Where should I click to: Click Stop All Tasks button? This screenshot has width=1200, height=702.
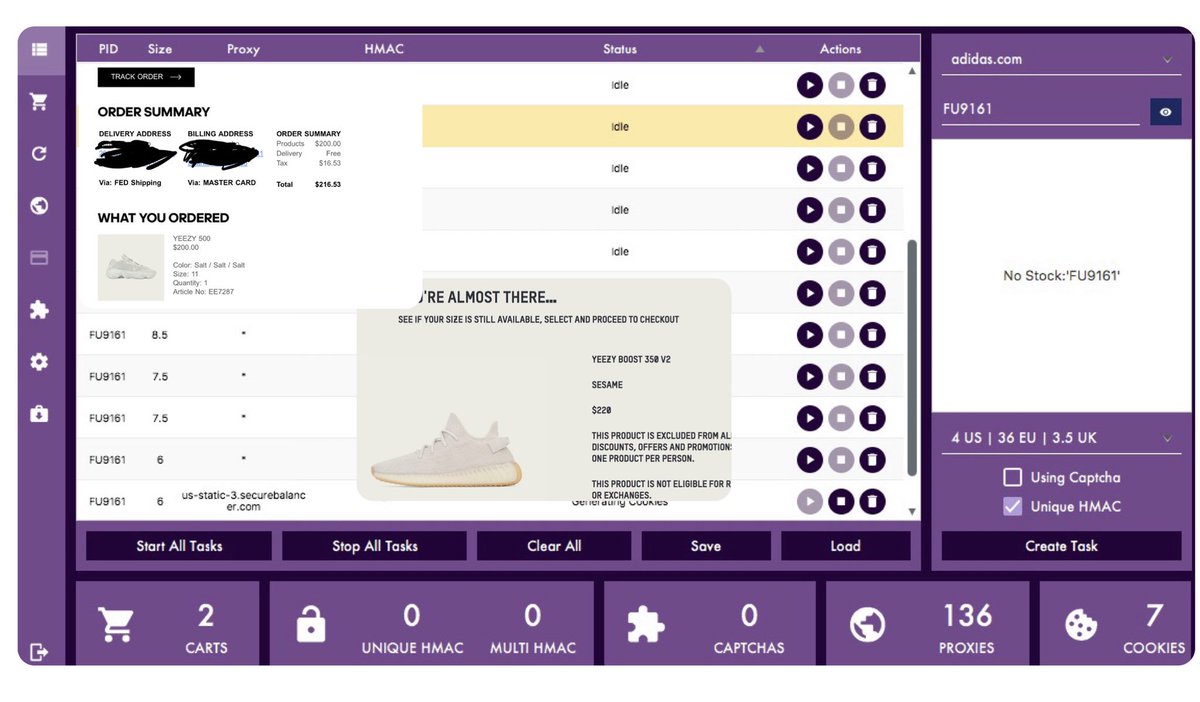click(374, 546)
